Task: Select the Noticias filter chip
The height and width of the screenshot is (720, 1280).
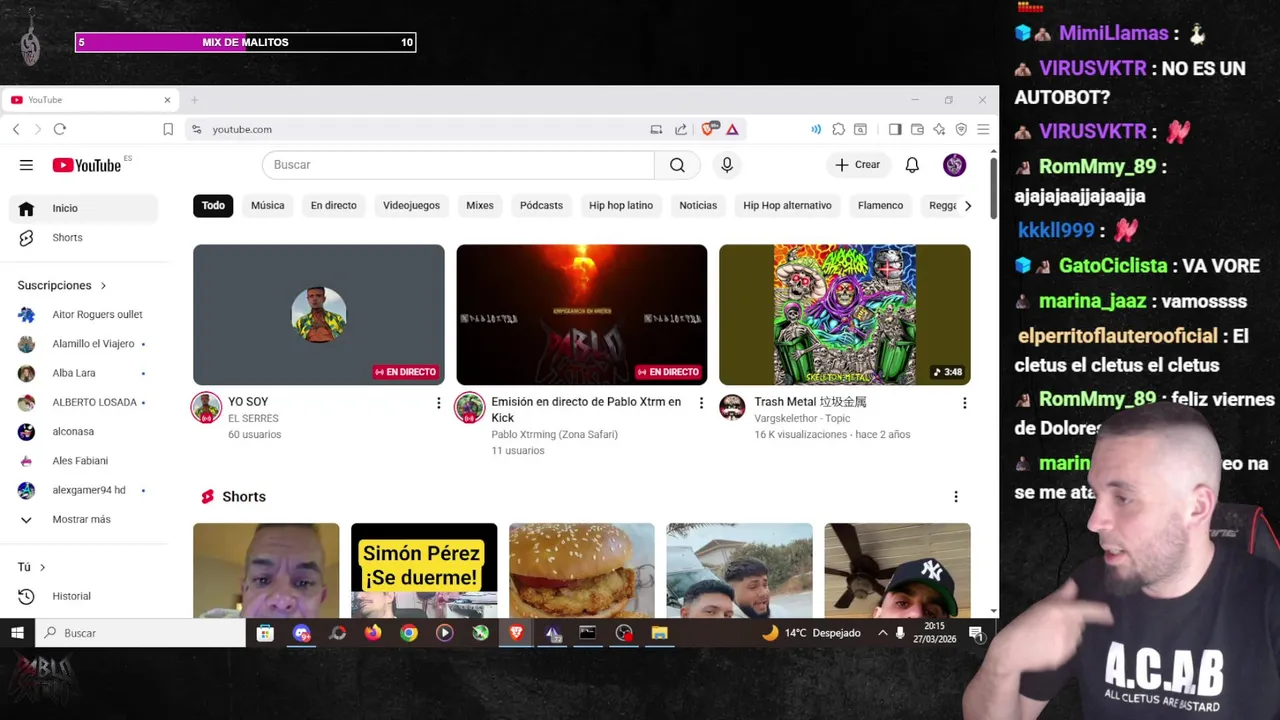Action: tap(698, 205)
